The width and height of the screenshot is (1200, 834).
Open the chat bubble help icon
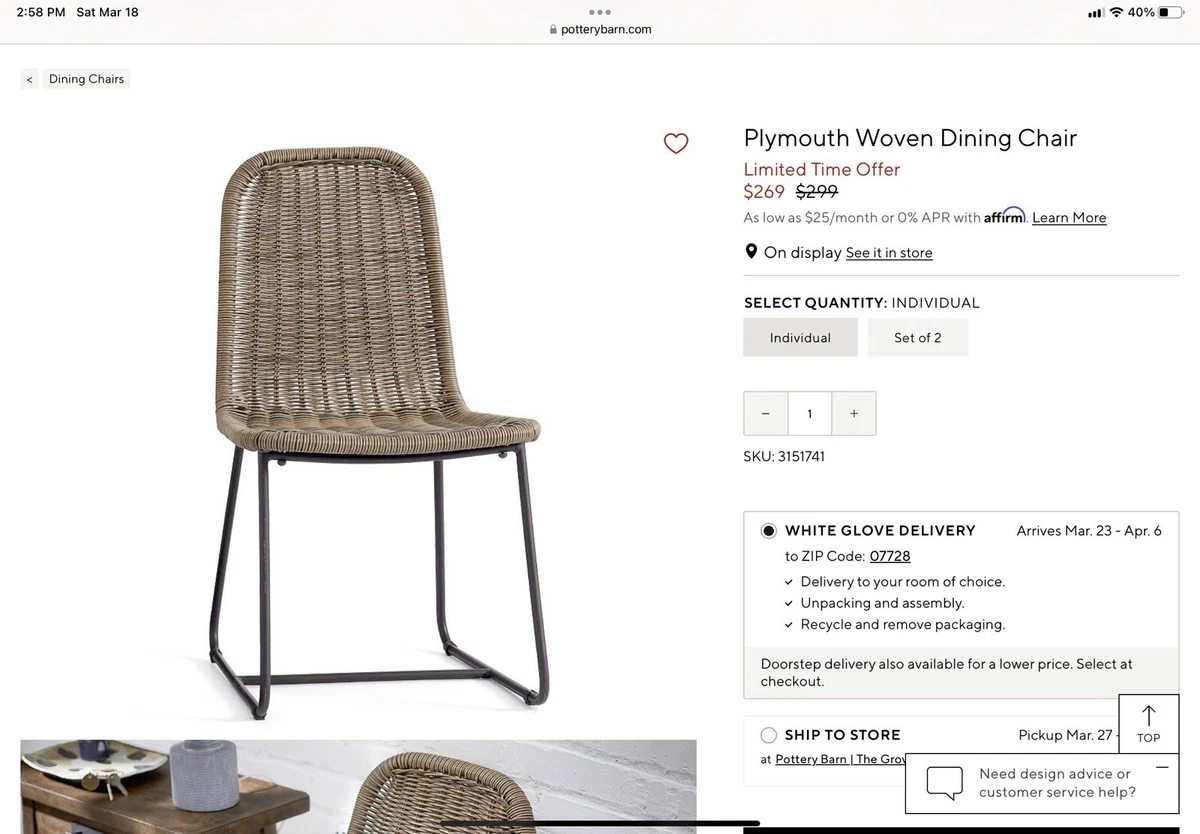pyautogui.click(x=944, y=782)
